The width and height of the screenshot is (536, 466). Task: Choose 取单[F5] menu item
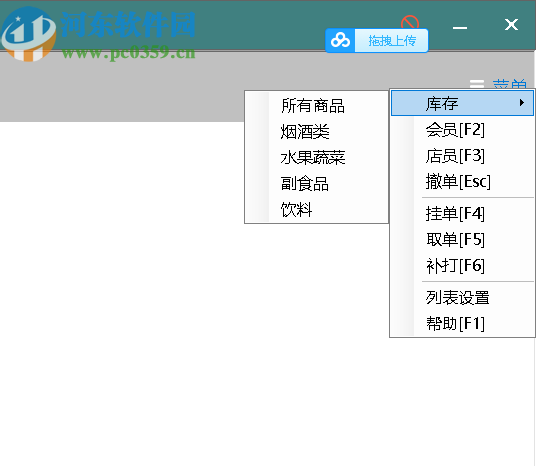[462, 240]
